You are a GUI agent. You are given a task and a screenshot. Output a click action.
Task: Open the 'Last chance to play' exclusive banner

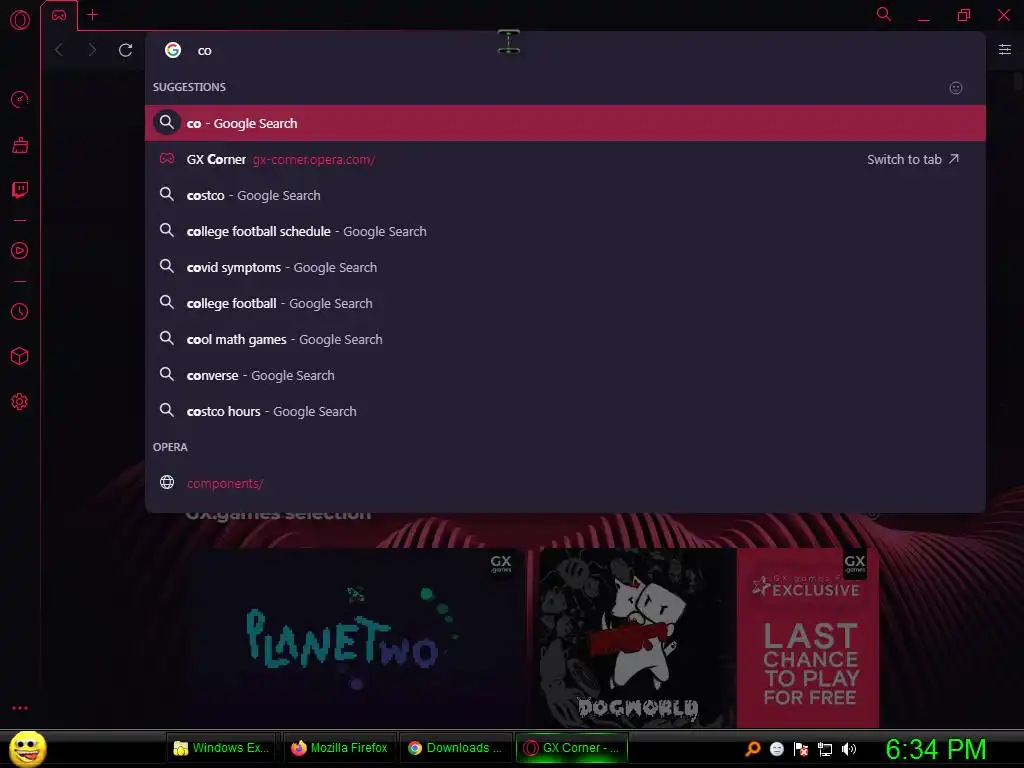point(808,637)
